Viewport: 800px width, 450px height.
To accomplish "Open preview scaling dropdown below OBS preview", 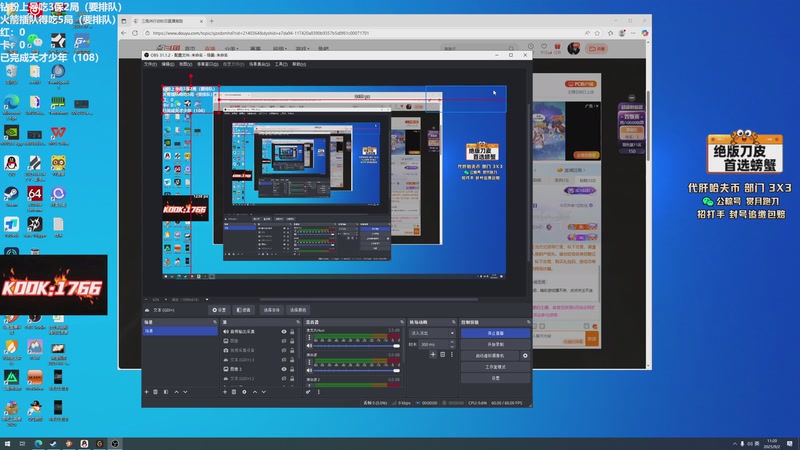I will (207, 299).
